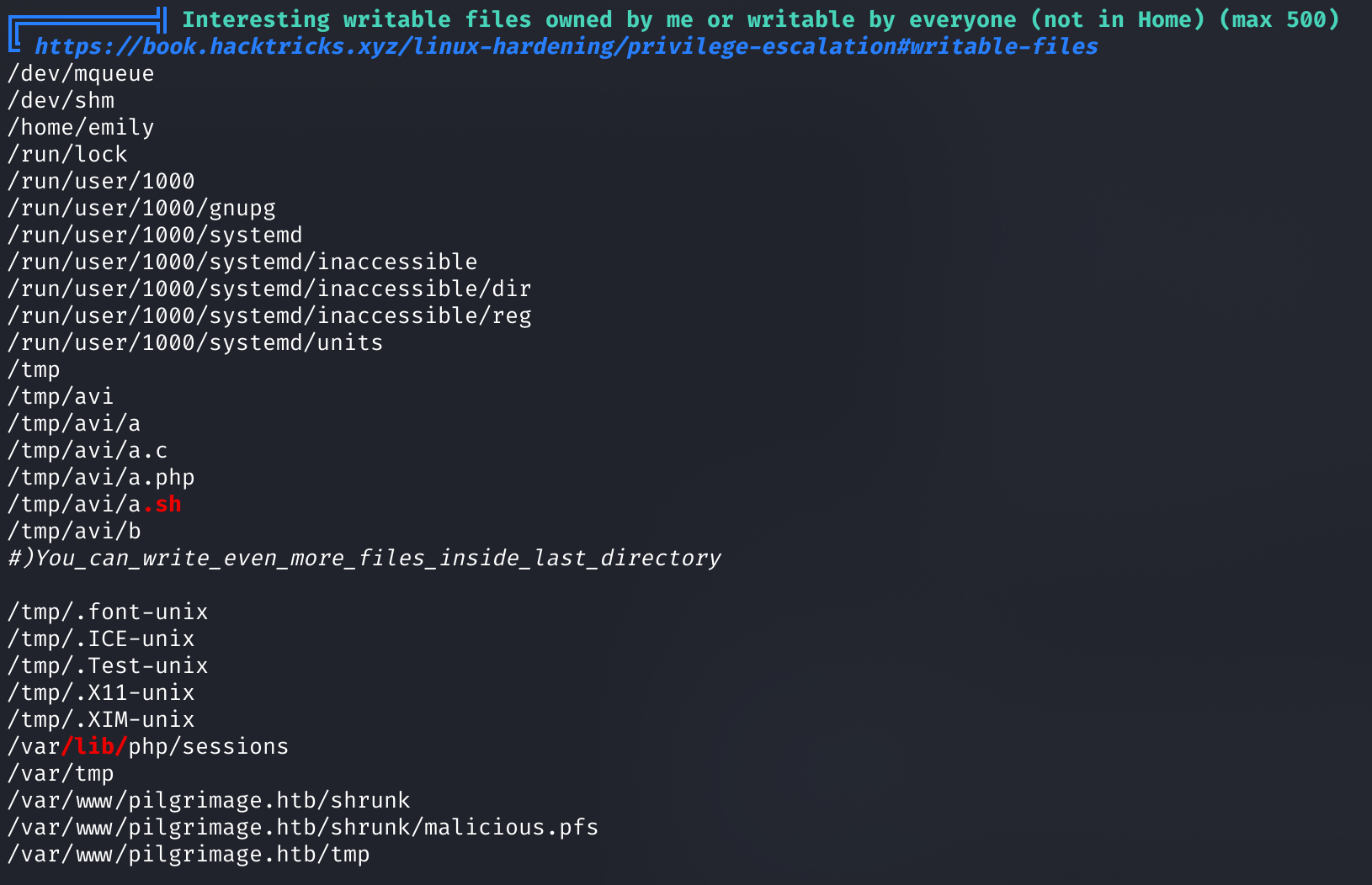The height and width of the screenshot is (885, 1372).
Task: Click the /tmp/.X11-unix path
Action: pos(101,692)
